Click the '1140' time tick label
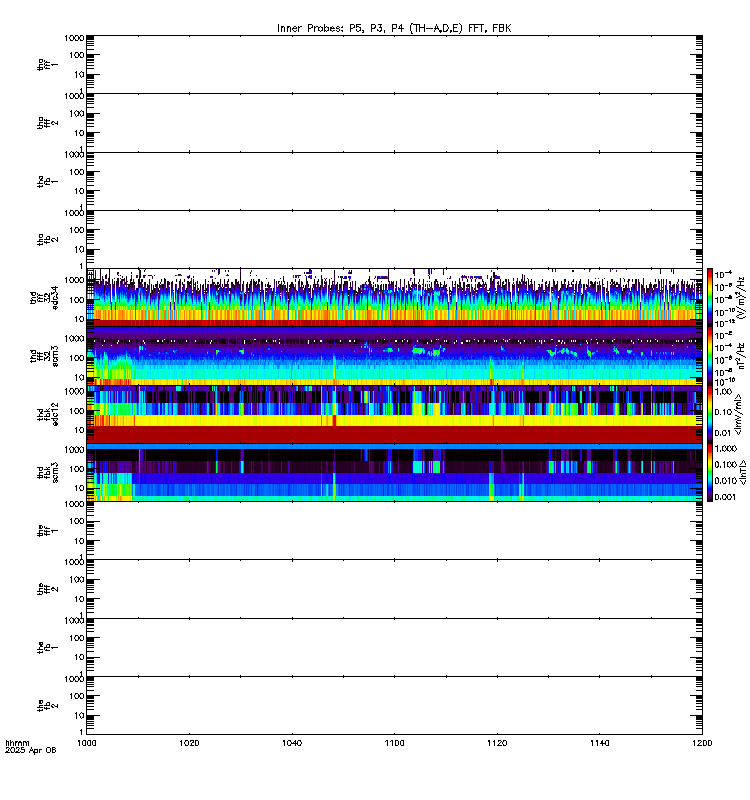The image size is (750, 800). click(599, 743)
